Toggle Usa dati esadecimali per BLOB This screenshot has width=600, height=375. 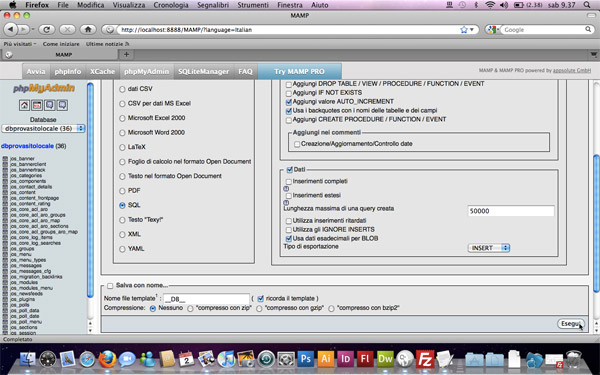tap(289, 238)
